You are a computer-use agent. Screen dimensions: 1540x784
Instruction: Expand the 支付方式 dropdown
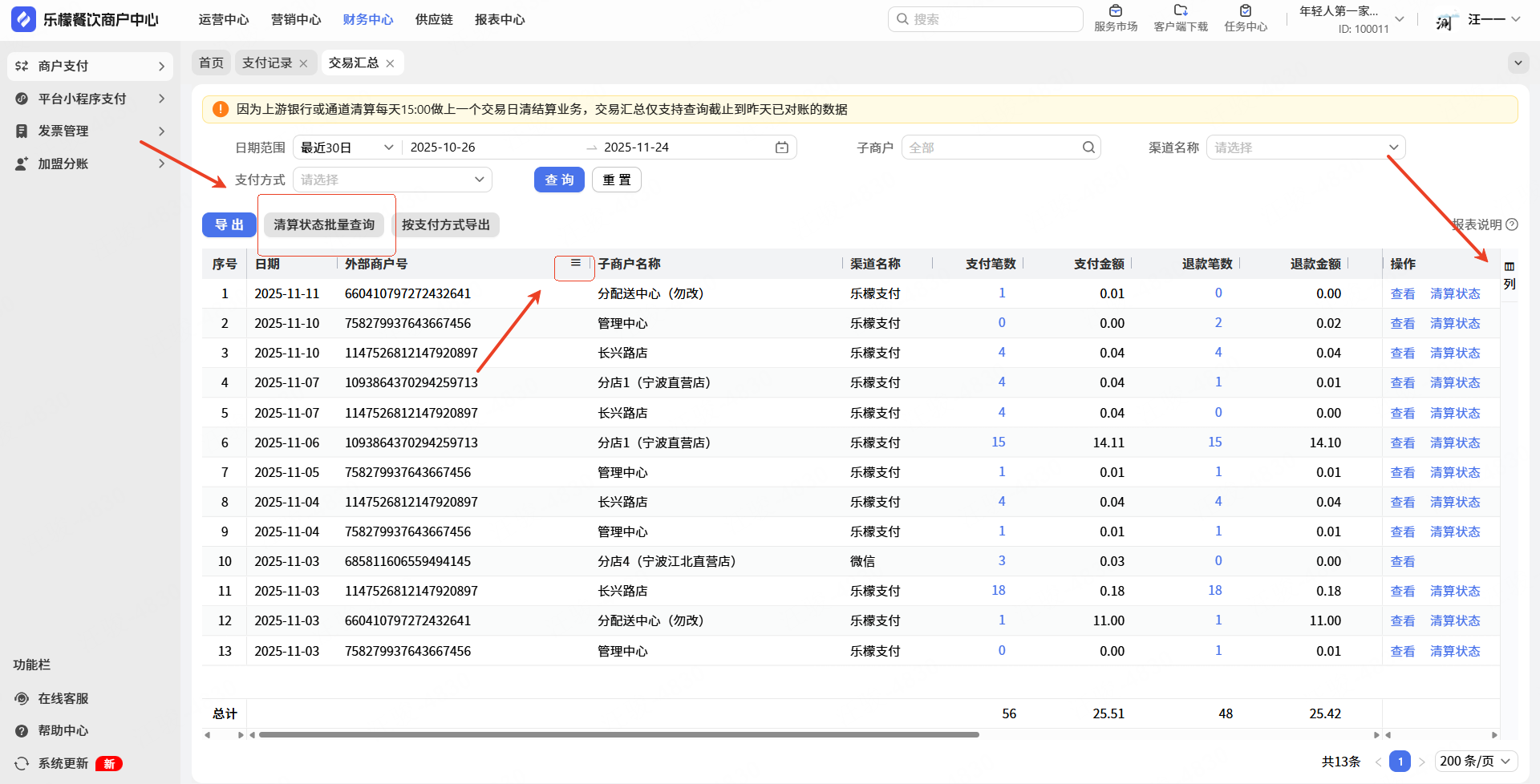(x=392, y=180)
